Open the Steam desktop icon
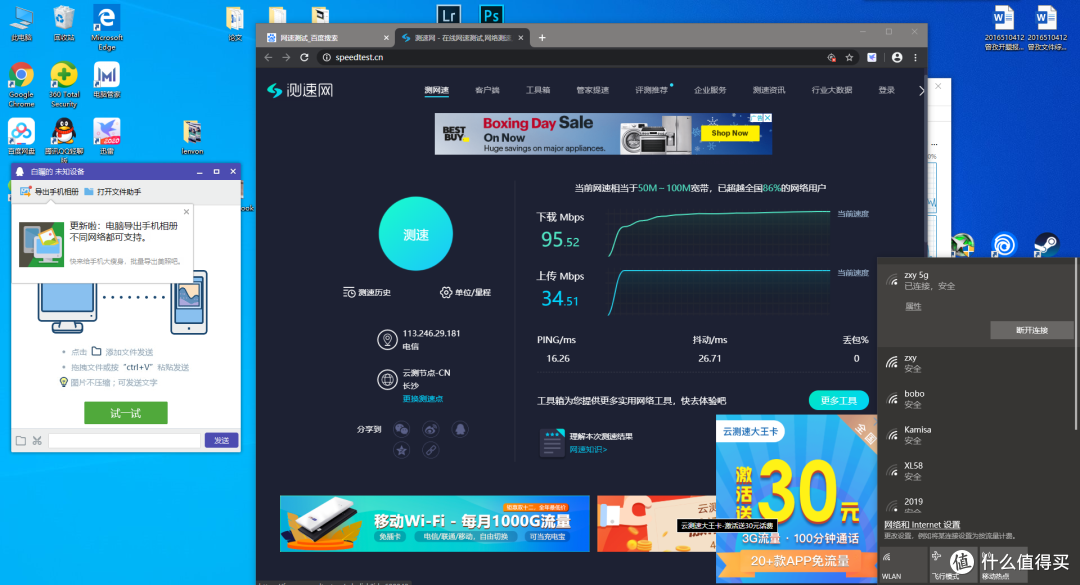This screenshot has width=1080, height=585. tap(1046, 245)
